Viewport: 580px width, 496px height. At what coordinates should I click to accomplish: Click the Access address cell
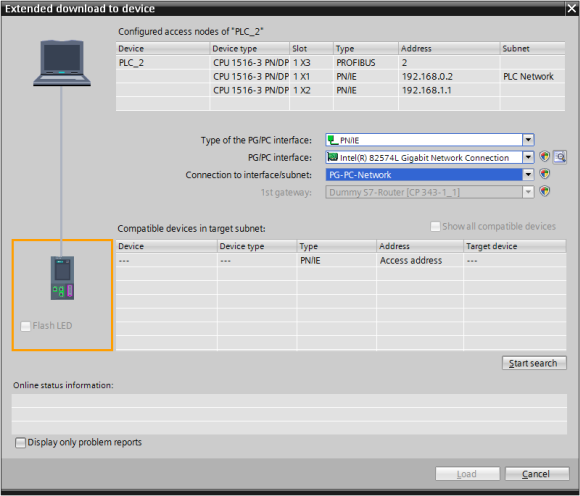tap(419, 260)
